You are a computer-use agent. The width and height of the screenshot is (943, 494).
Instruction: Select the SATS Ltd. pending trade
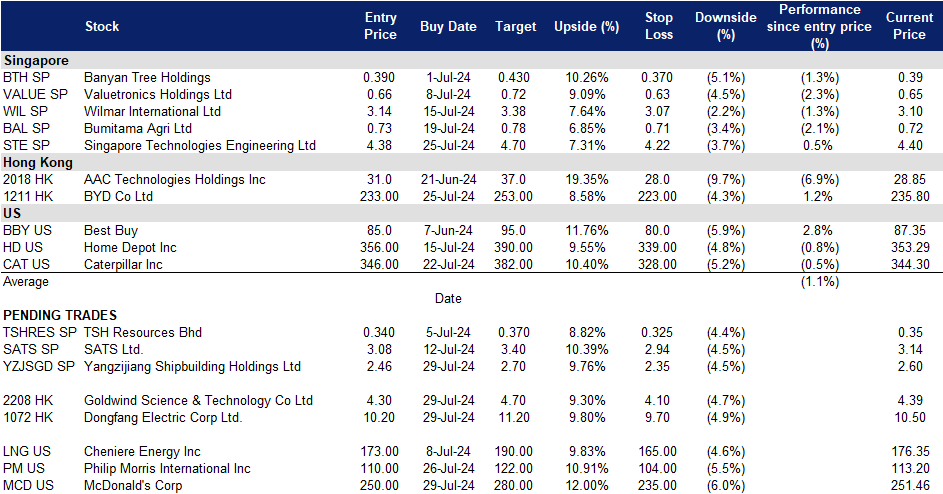pyautogui.click(x=114, y=349)
